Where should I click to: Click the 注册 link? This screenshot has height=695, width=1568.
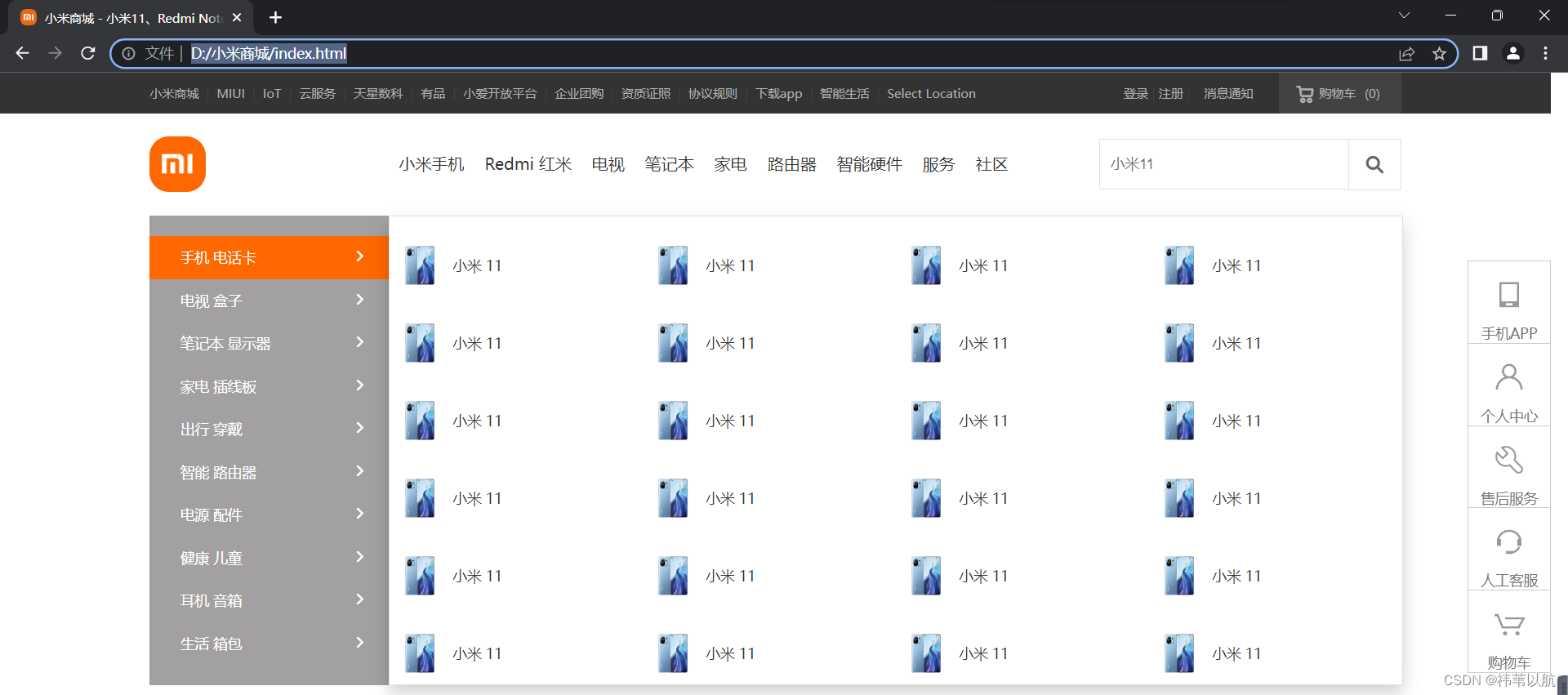click(1171, 94)
